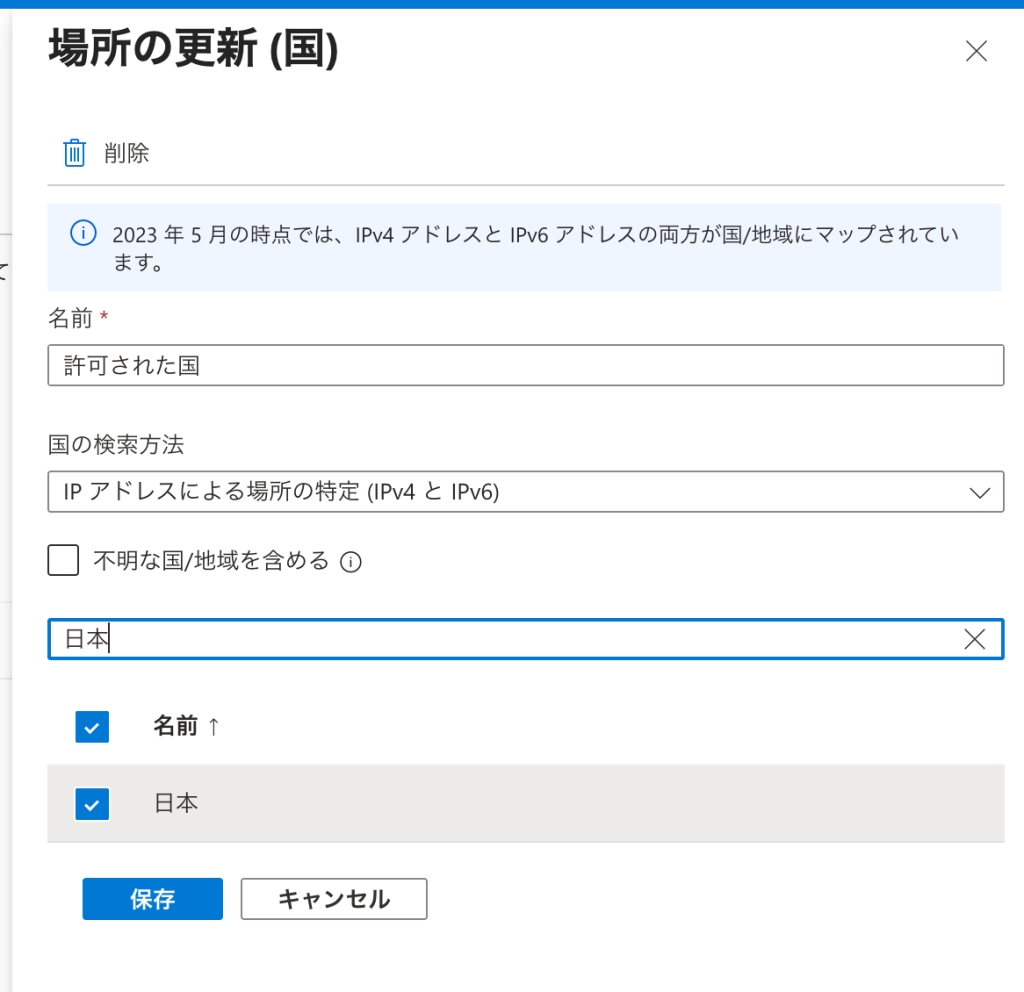
Task: Toggle the select-all checkbox in table header
Action: click(x=92, y=727)
